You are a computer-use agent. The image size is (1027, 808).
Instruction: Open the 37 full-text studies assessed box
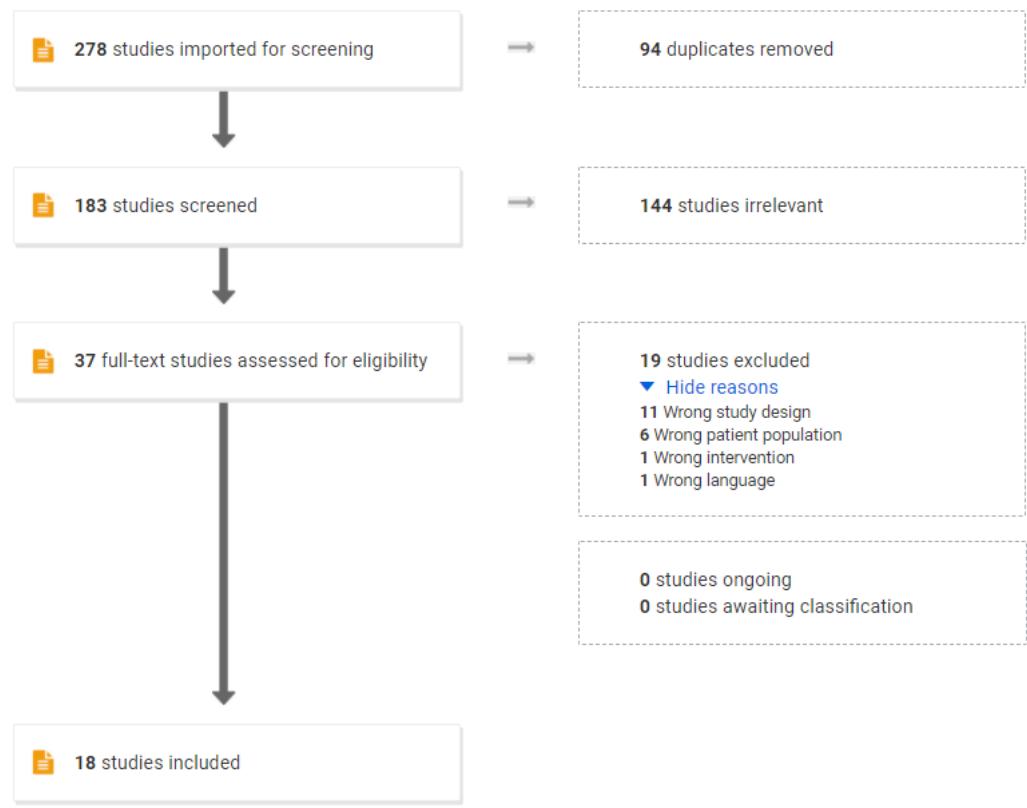(x=237, y=361)
